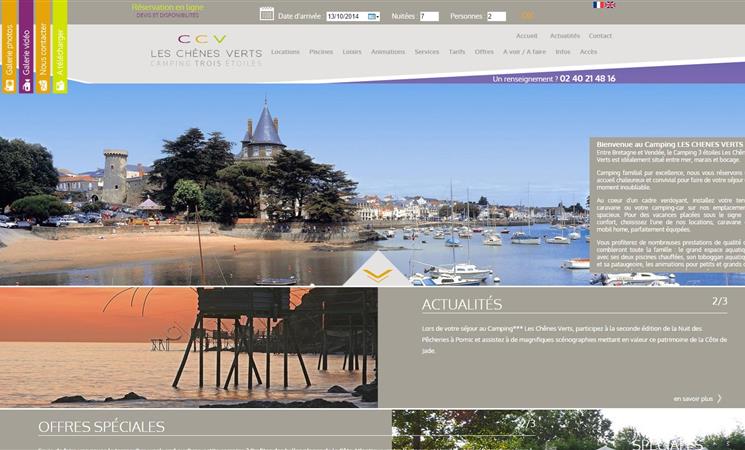Screen dimensions: 745x450
Task: Click the Nuitées number field
Action: (429, 17)
